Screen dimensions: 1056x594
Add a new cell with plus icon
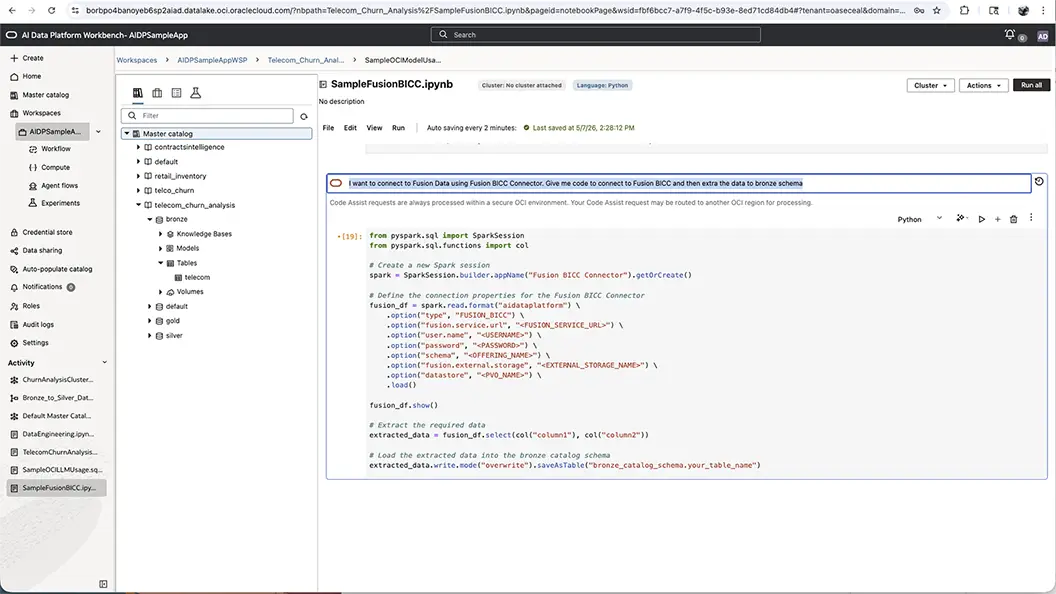[x=997, y=219]
